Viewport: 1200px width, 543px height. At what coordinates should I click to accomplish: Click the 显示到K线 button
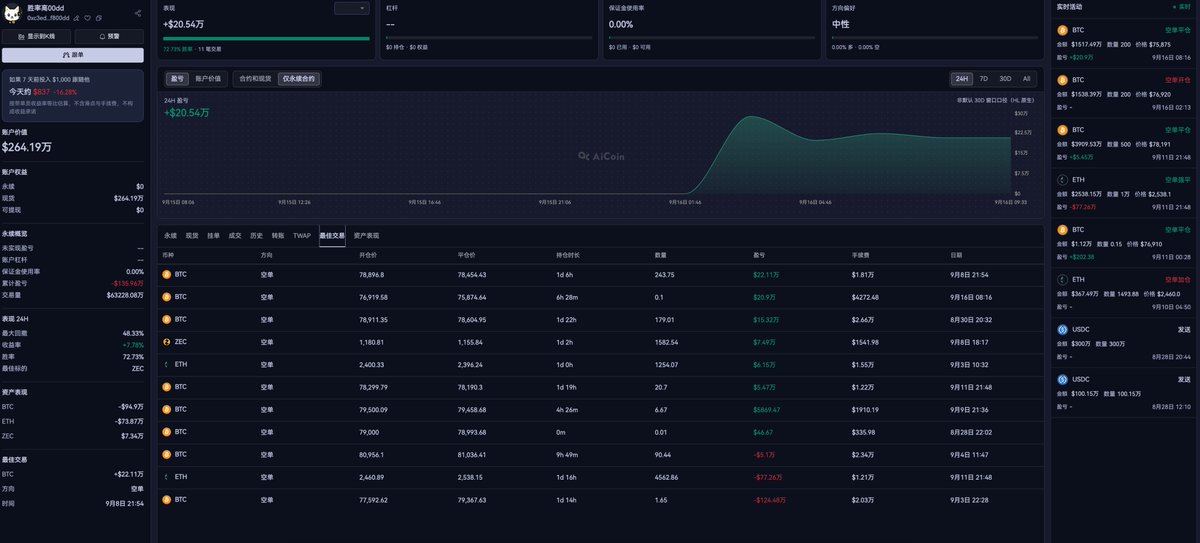tap(36, 36)
